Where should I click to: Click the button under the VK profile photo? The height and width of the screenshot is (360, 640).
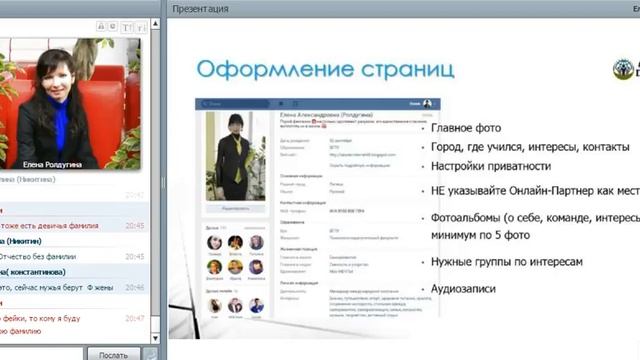point(236,209)
